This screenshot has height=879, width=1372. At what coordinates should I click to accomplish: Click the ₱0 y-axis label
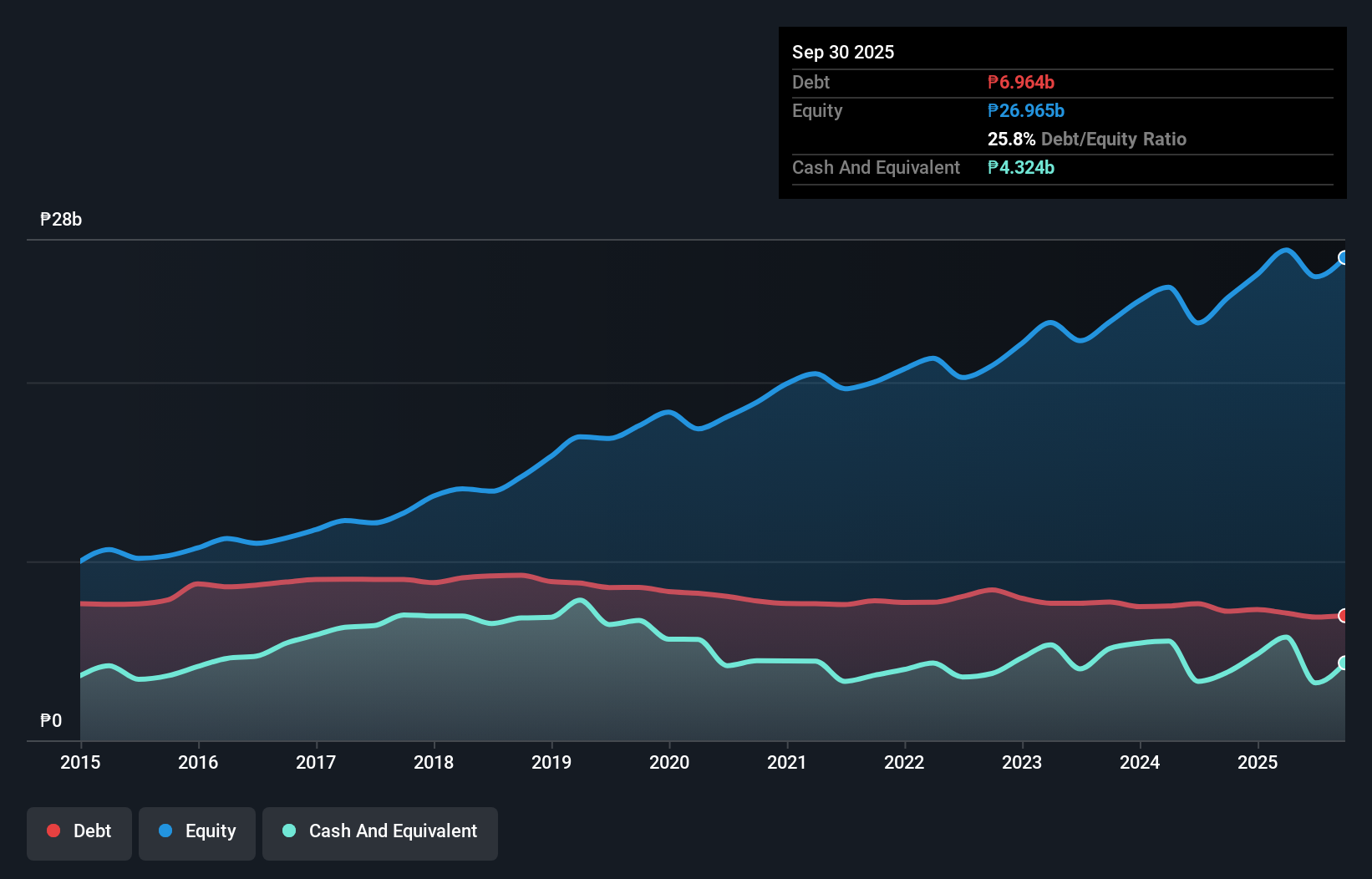[x=51, y=720]
